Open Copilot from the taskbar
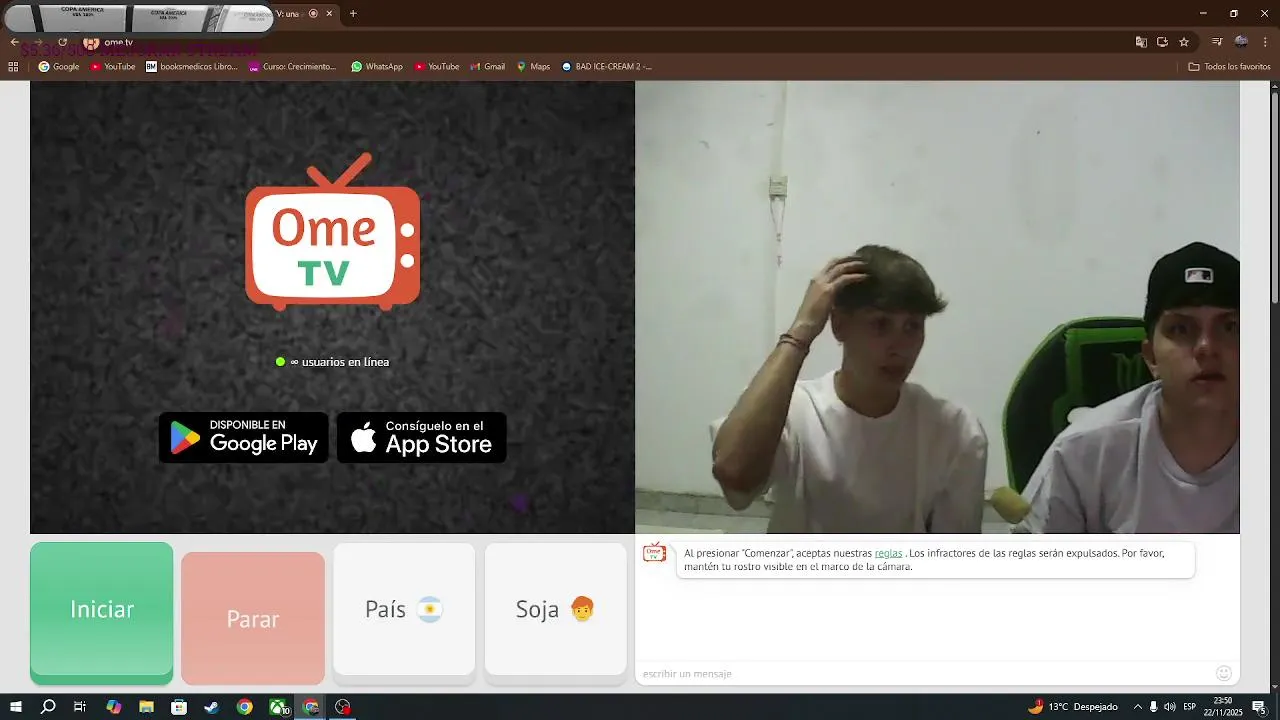This screenshot has width=1280, height=720. coord(113,707)
